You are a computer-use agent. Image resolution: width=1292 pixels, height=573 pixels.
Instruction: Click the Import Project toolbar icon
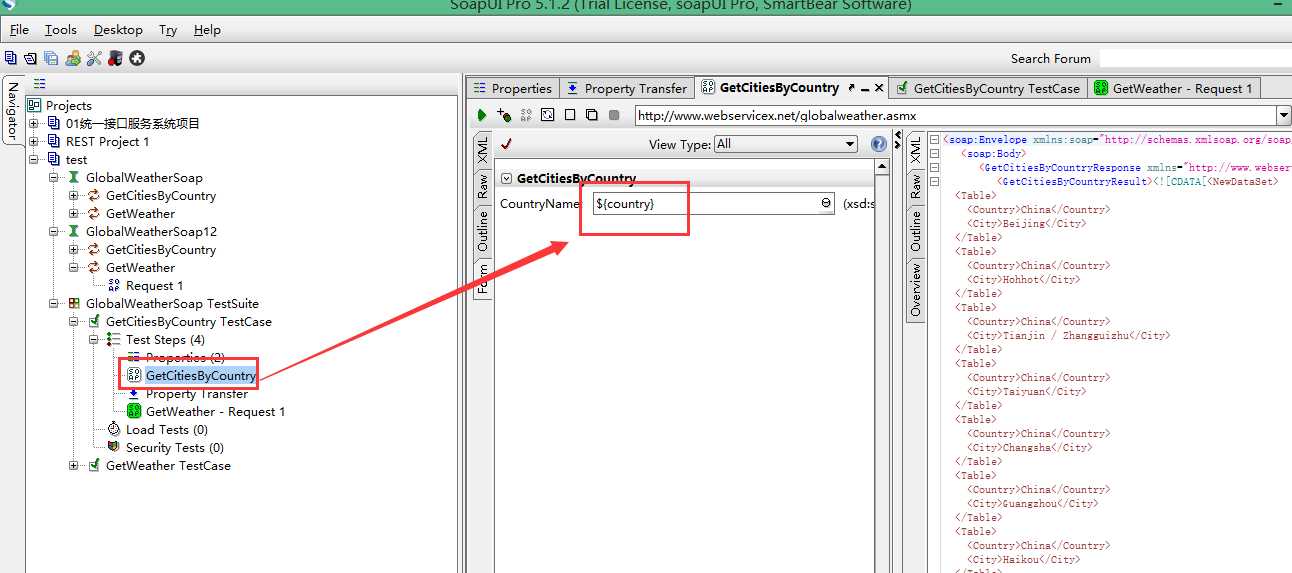(30, 58)
